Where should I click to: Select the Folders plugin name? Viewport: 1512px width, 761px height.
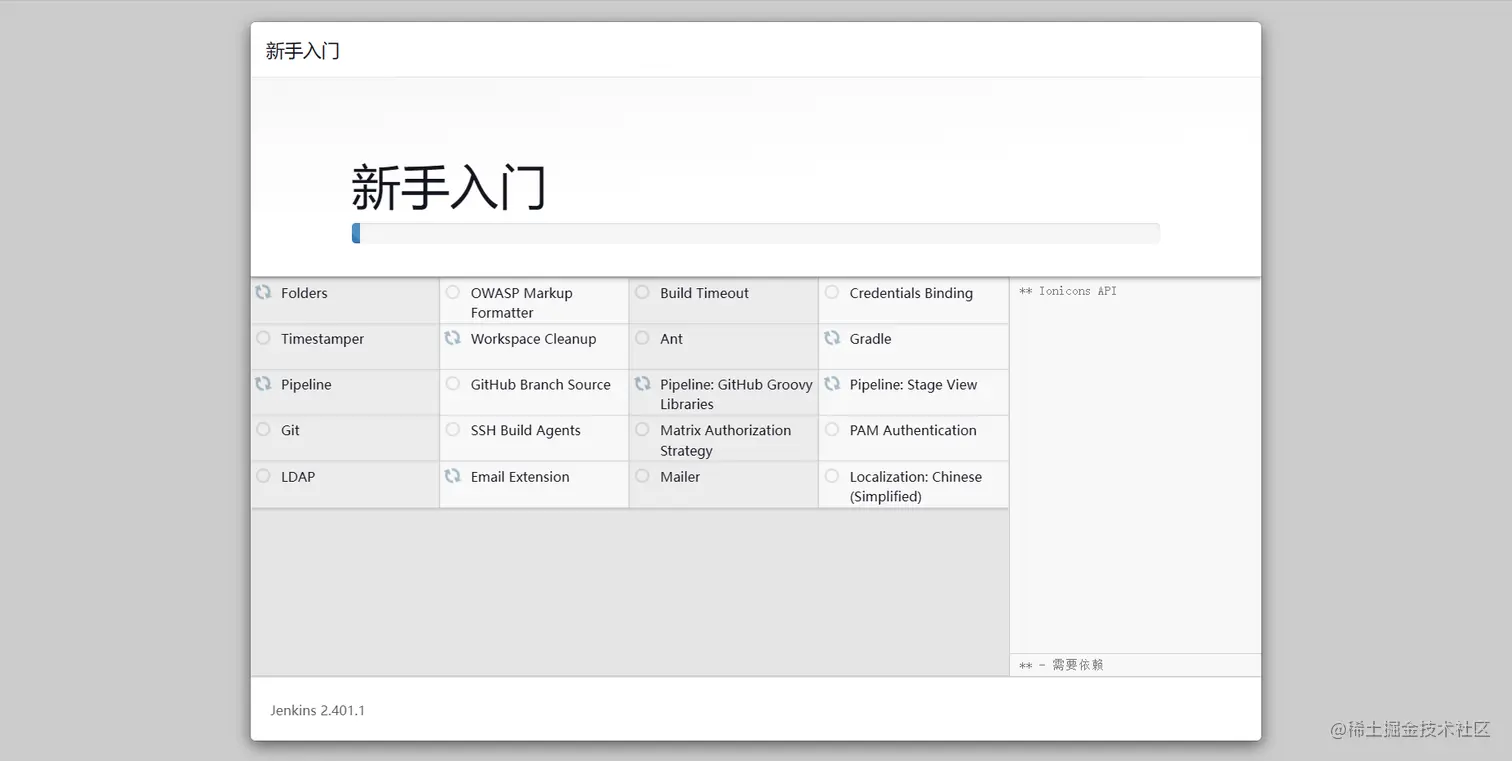click(x=304, y=293)
